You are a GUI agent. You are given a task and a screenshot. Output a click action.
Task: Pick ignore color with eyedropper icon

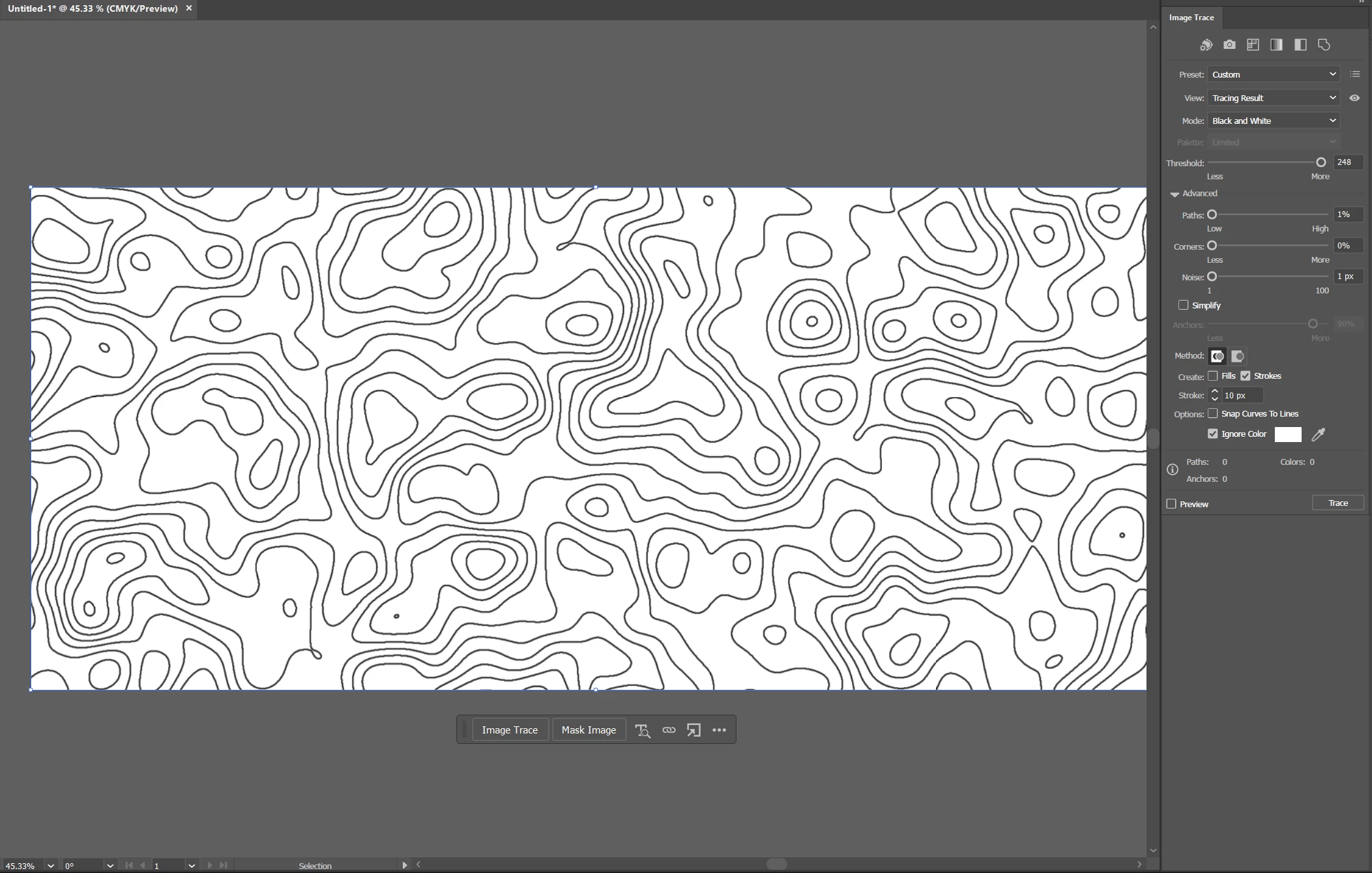1318,435
